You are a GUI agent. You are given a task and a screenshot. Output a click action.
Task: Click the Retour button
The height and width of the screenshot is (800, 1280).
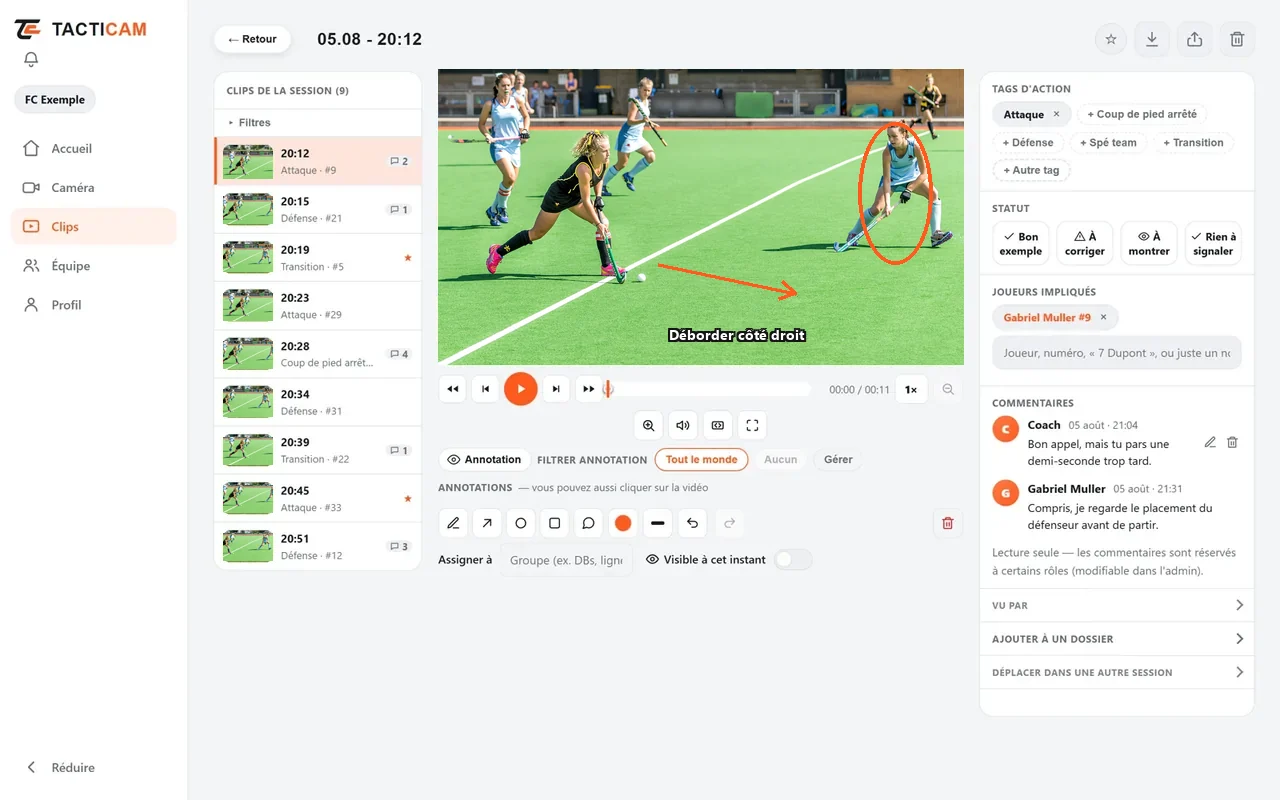(x=252, y=39)
